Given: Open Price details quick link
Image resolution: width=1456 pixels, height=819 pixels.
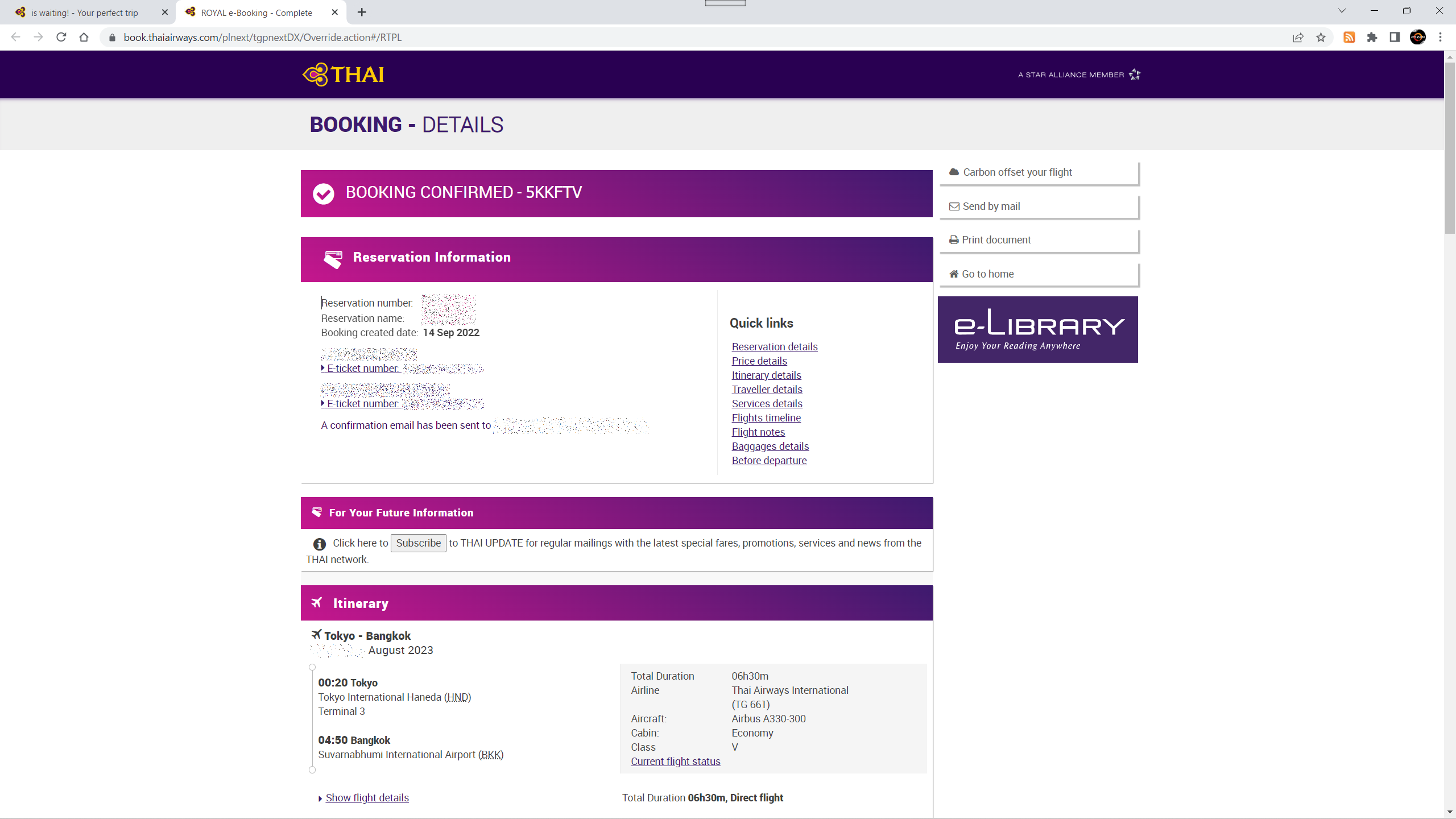Looking at the screenshot, I should 759,361.
